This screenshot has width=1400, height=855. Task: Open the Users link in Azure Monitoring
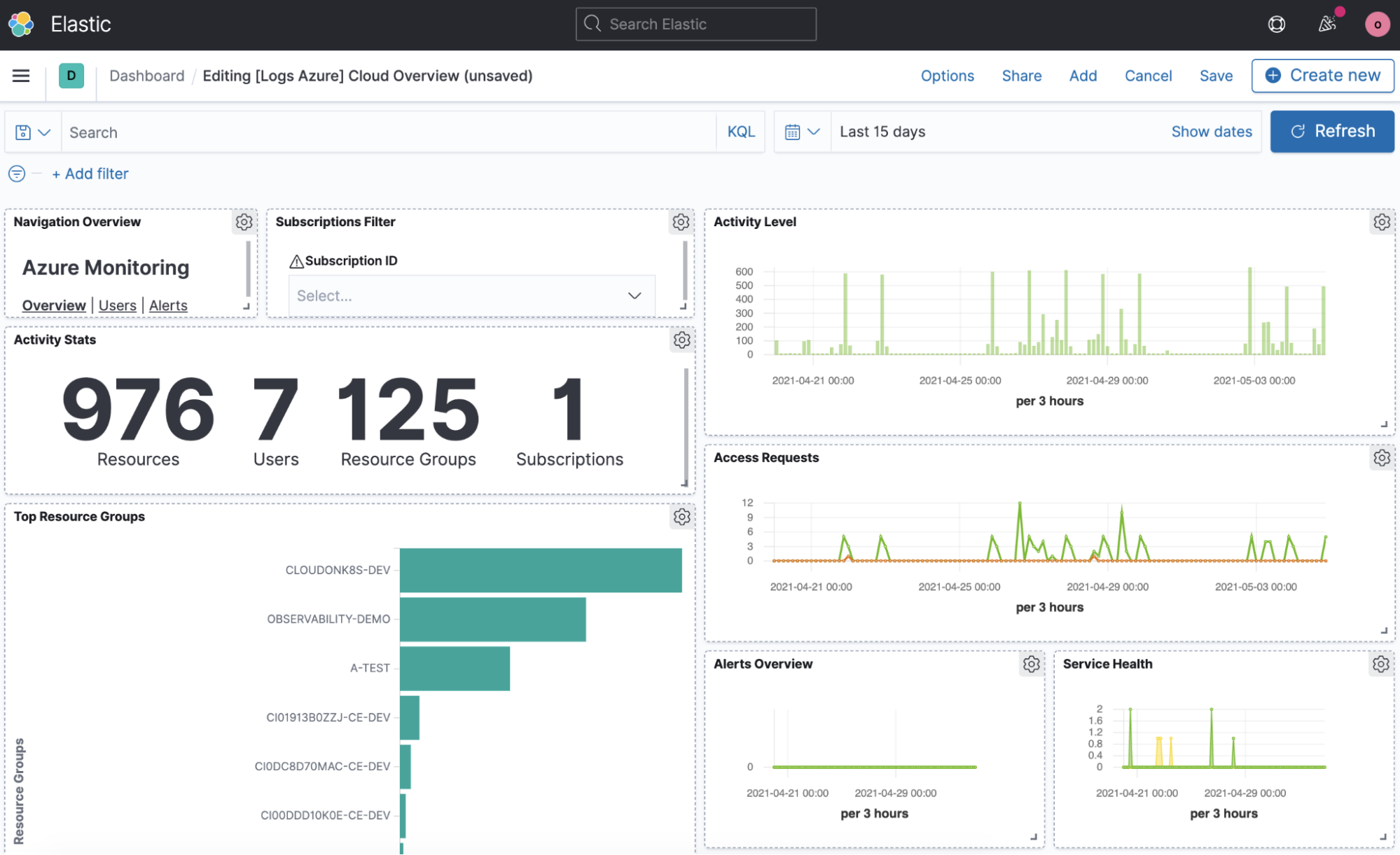(118, 305)
